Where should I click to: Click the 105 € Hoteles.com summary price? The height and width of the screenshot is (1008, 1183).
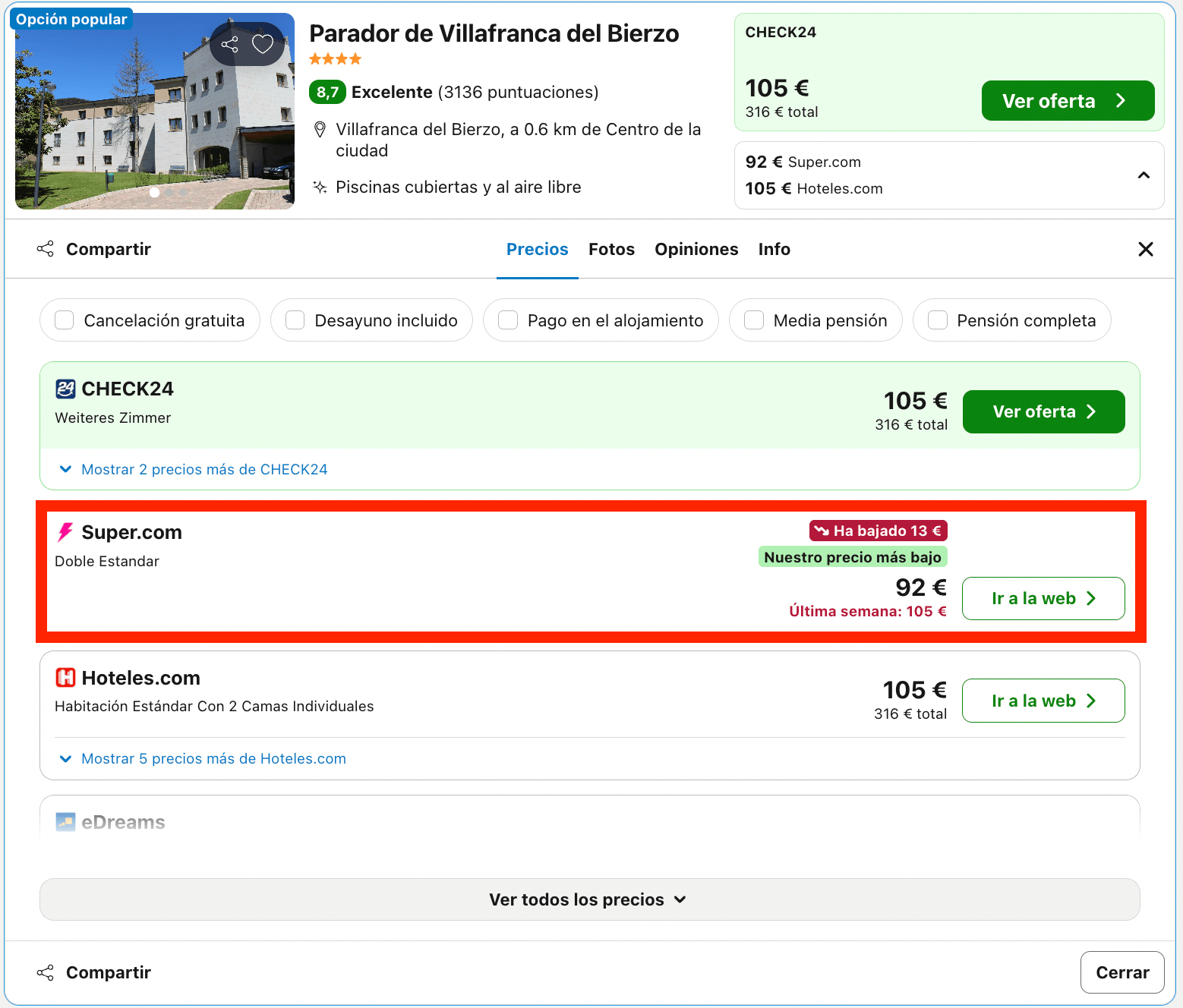[x=814, y=188]
